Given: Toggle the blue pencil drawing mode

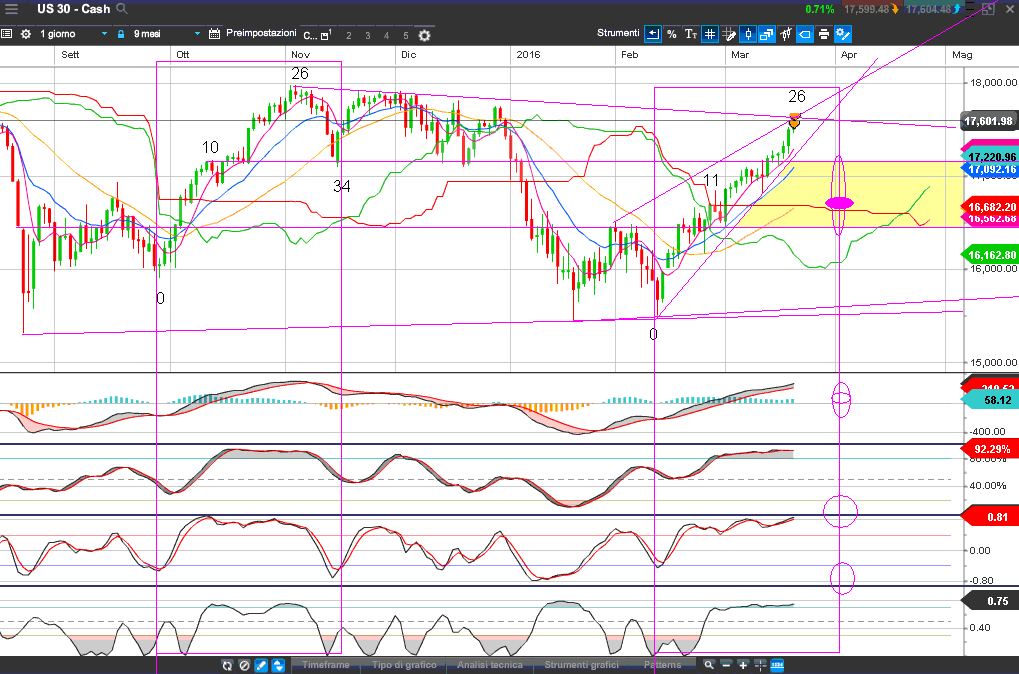Looking at the screenshot, I should point(261,665).
